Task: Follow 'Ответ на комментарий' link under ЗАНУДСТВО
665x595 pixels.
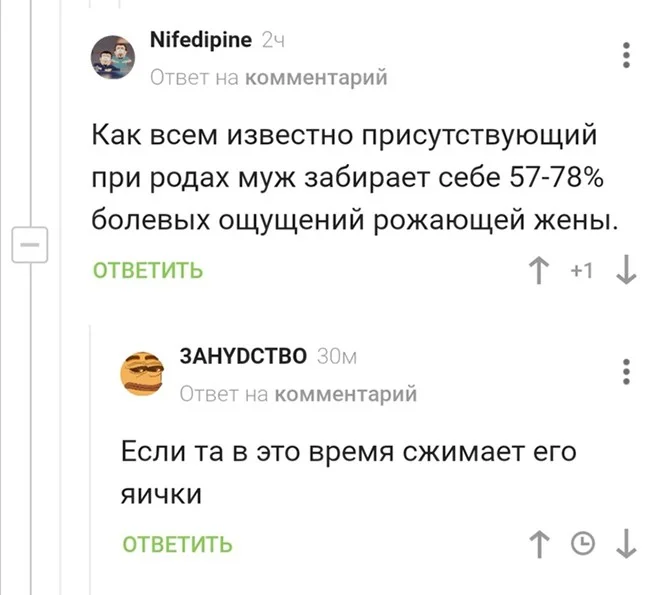Action: tap(297, 394)
